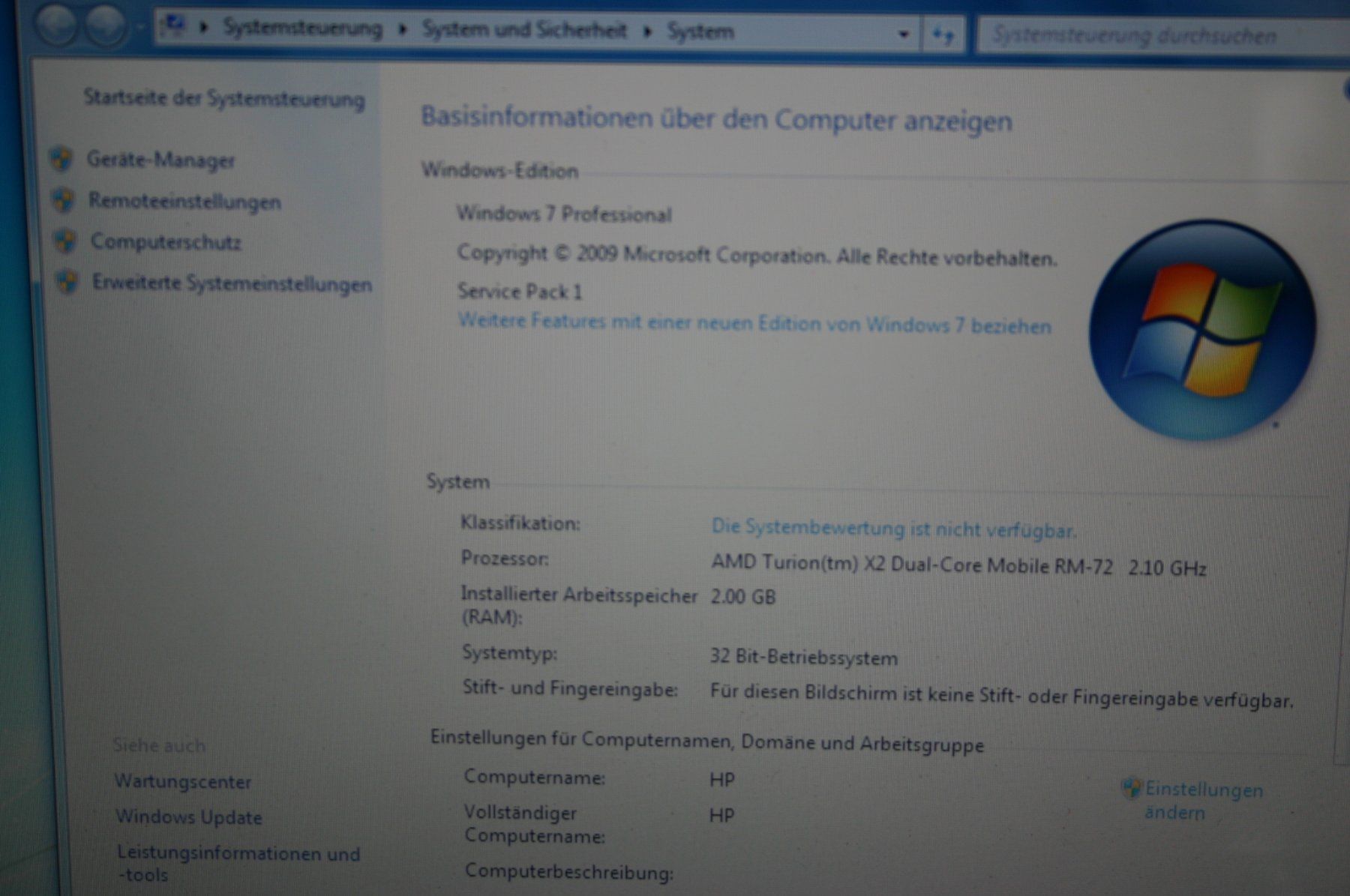The height and width of the screenshot is (896, 1350).
Task: Click the Control Panel icon in address bar
Action: pyautogui.click(x=174, y=26)
